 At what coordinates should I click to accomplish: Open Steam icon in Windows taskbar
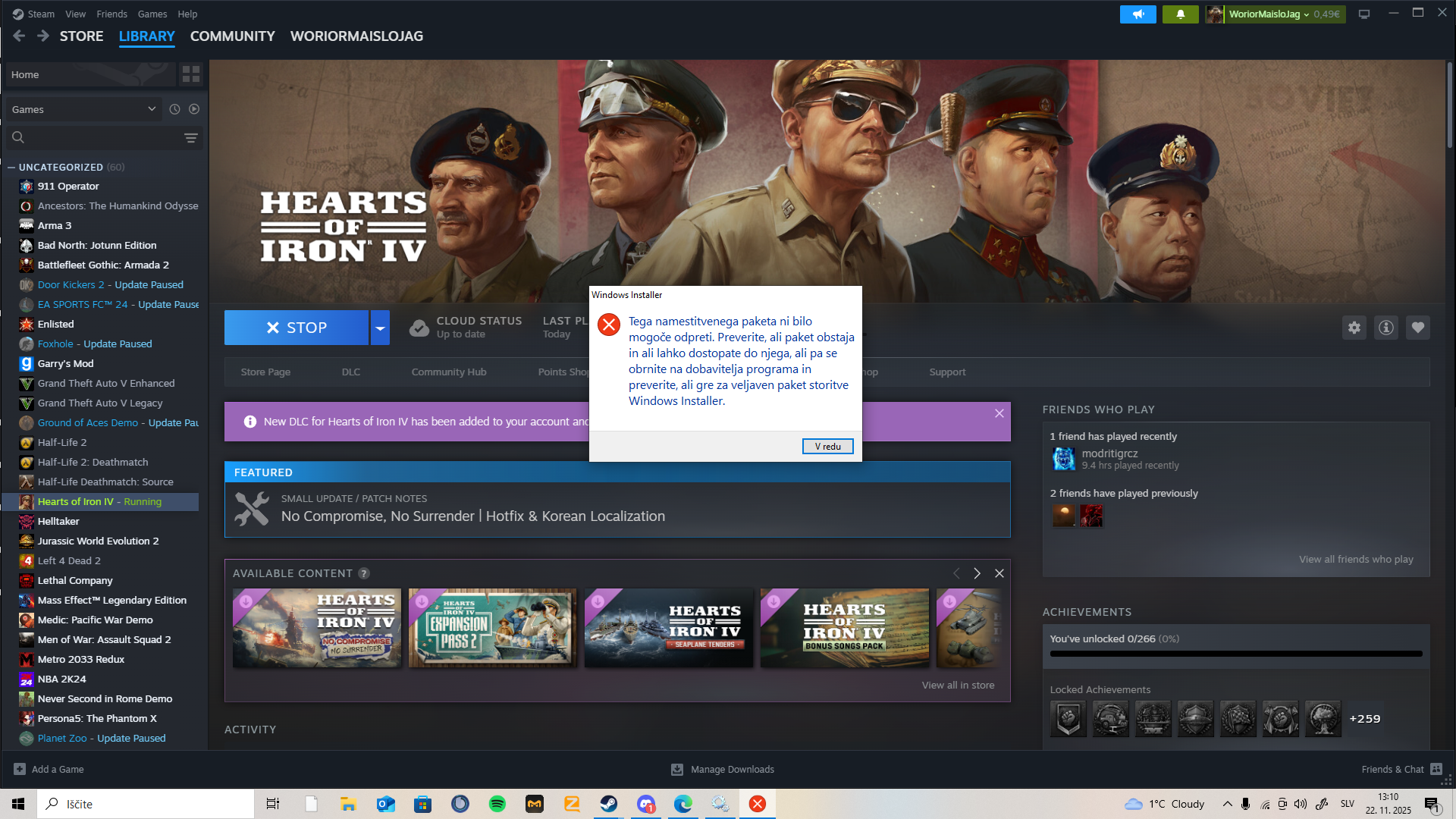609,804
